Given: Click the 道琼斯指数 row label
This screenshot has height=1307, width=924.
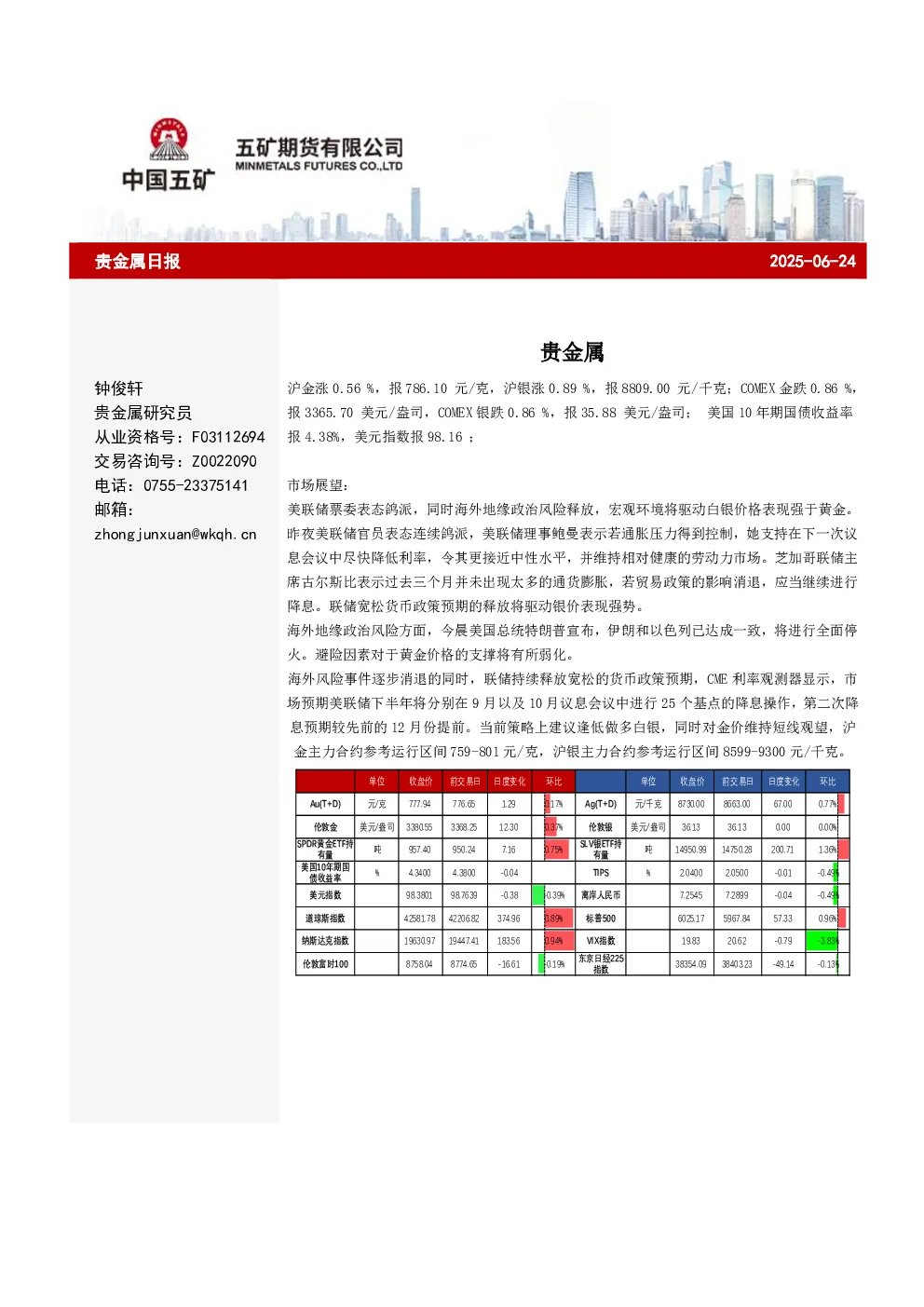Looking at the screenshot, I should click(325, 919).
